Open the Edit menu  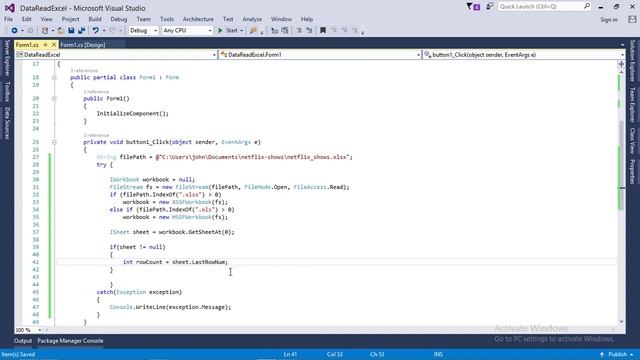coord(27,19)
